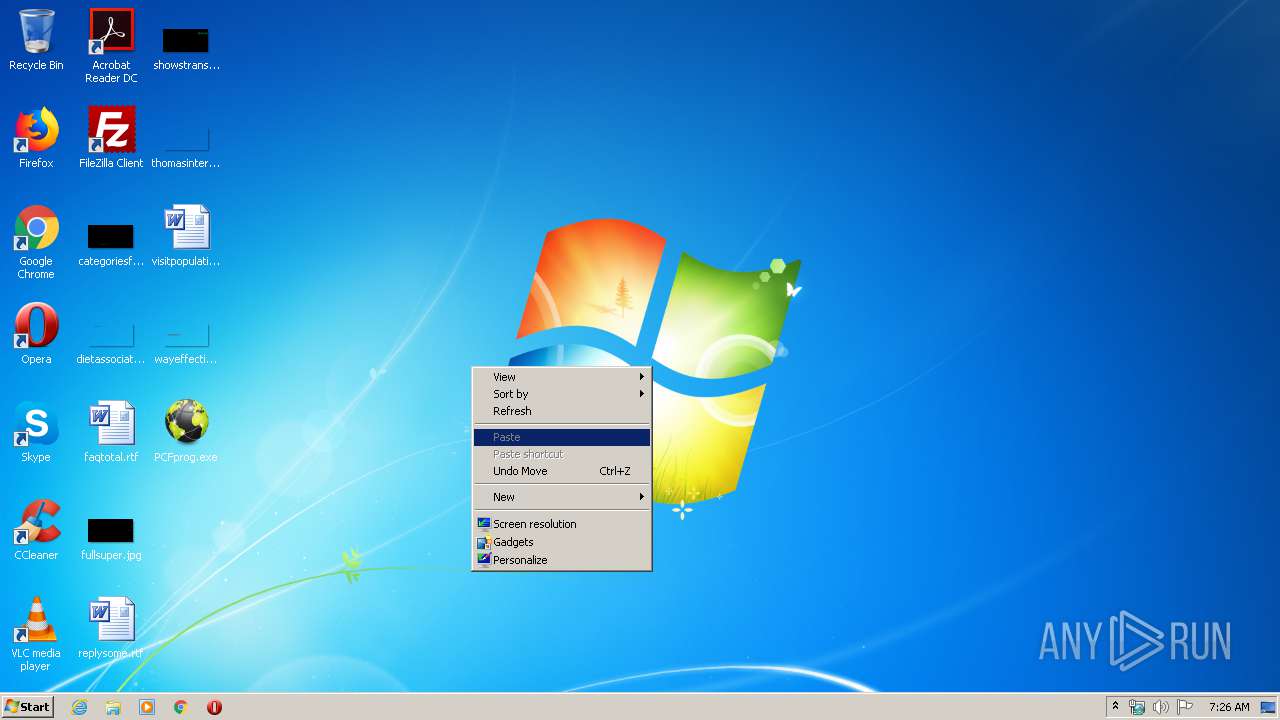Viewport: 1280px width, 720px height.
Task: Open Windows Explorer from the taskbar
Action: (x=113, y=707)
